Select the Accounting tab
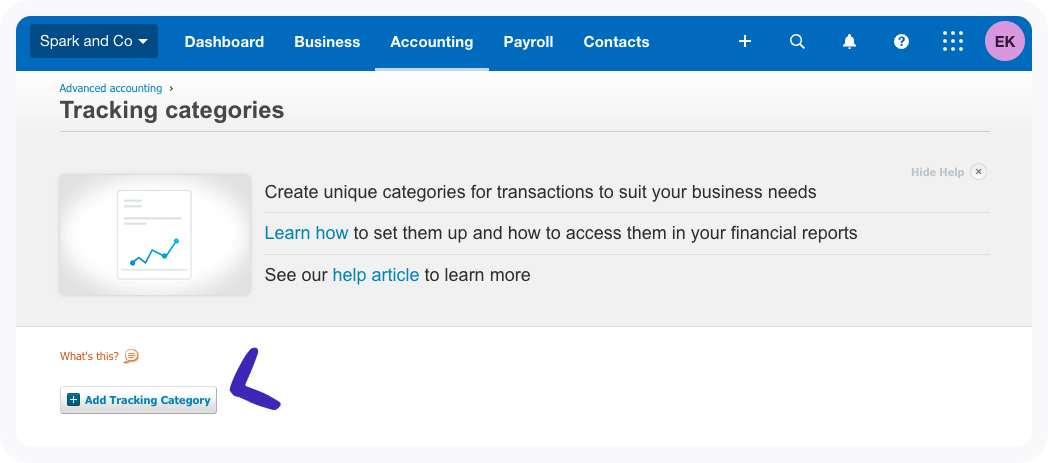The height and width of the screenshot is (463, 1048). (432, 42)
